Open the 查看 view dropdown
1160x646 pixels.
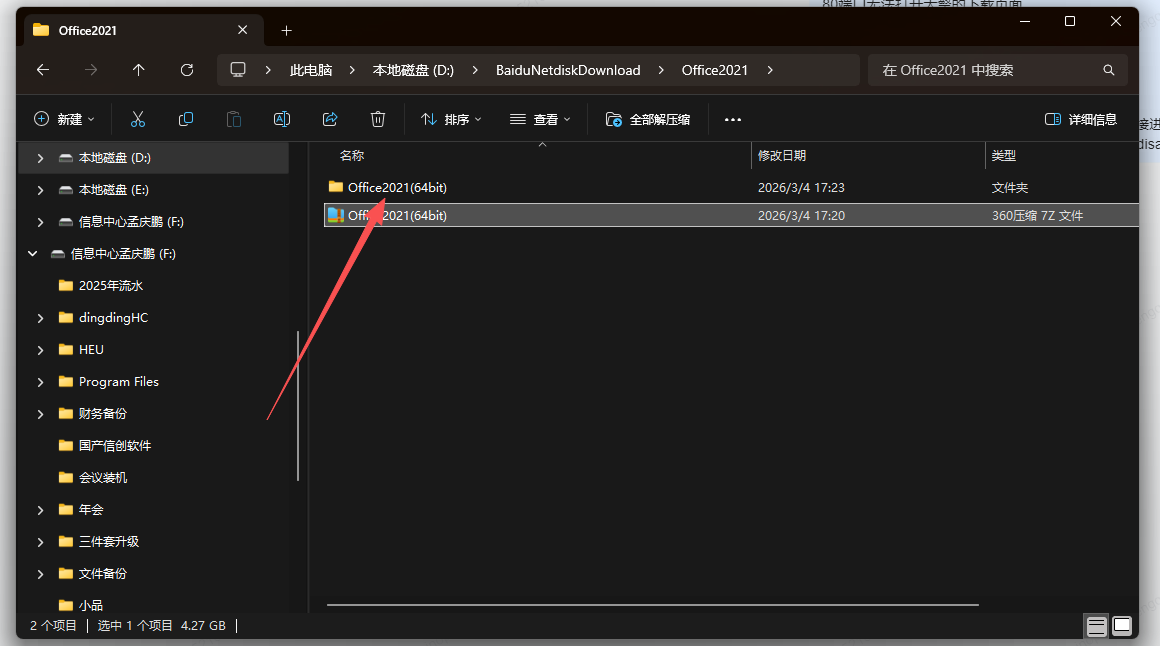coord(540,119)
